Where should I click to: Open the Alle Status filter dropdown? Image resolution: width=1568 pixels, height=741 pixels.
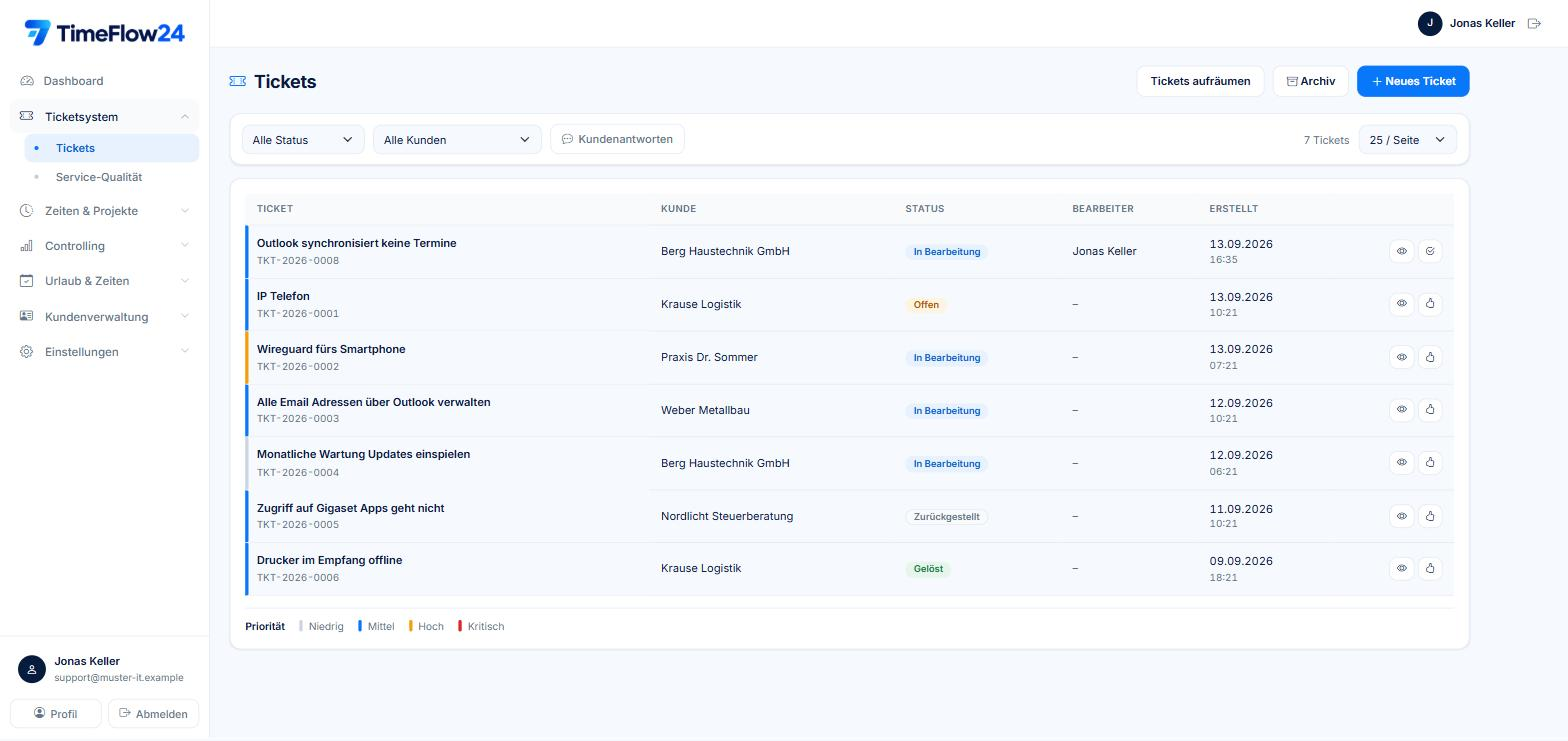(x=303, y=140)
